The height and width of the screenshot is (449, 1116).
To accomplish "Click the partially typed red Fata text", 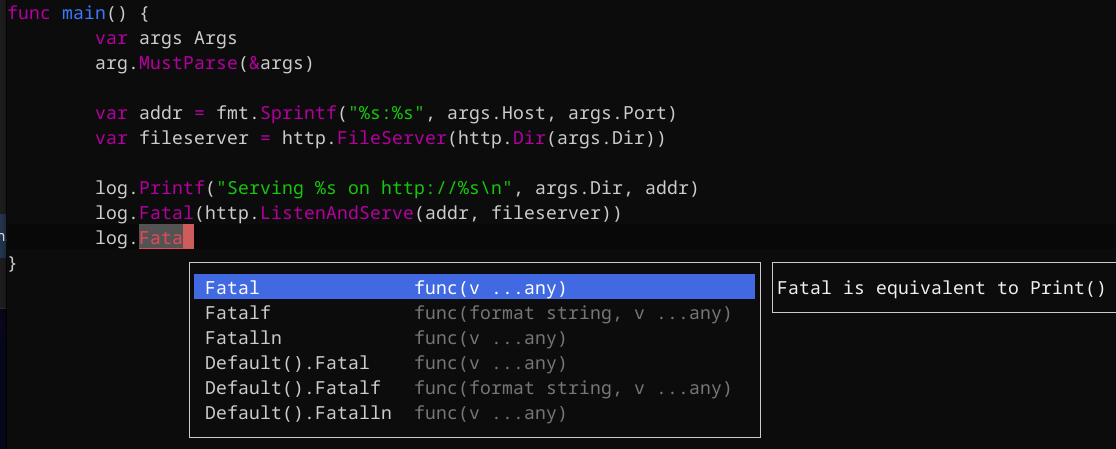I will pos(160,238).
